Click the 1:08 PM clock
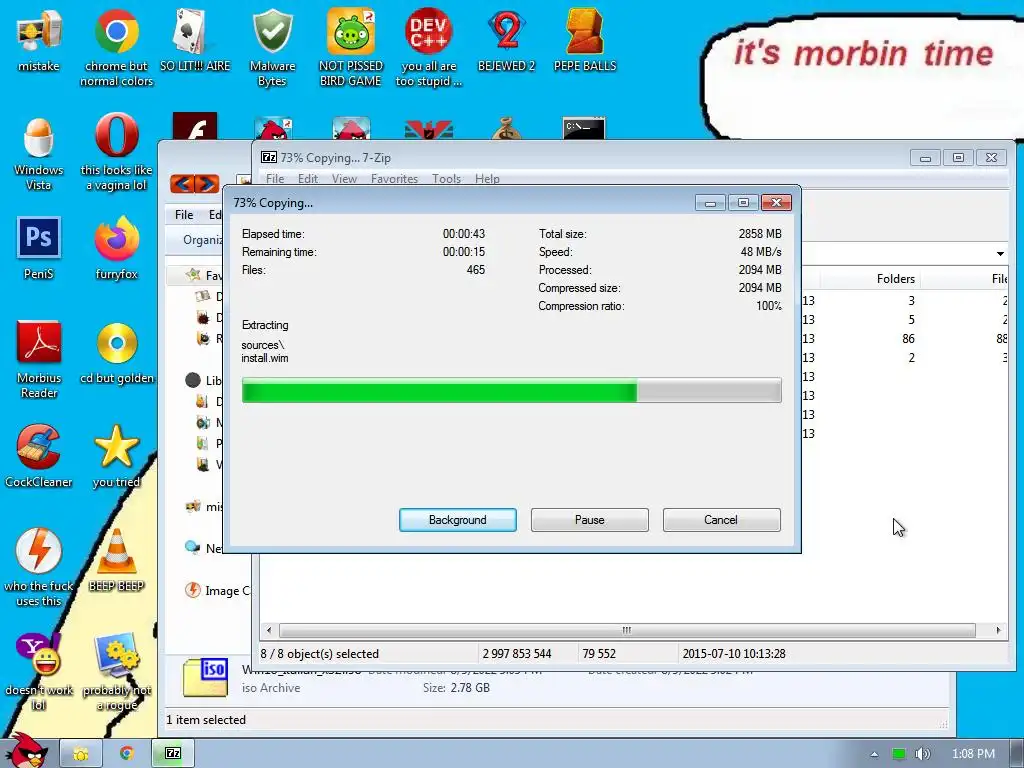This screenshot has width=1024, height=768. pyautogui.click(x=973, y=754)
